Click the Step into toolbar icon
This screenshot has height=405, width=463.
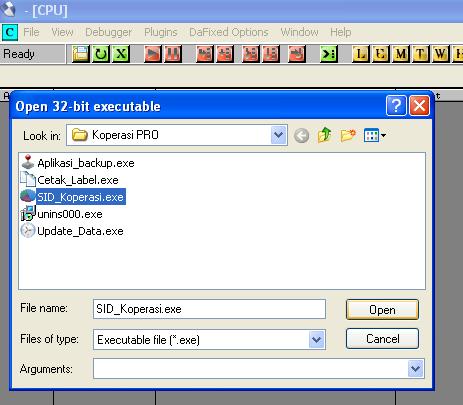[205, 54]
